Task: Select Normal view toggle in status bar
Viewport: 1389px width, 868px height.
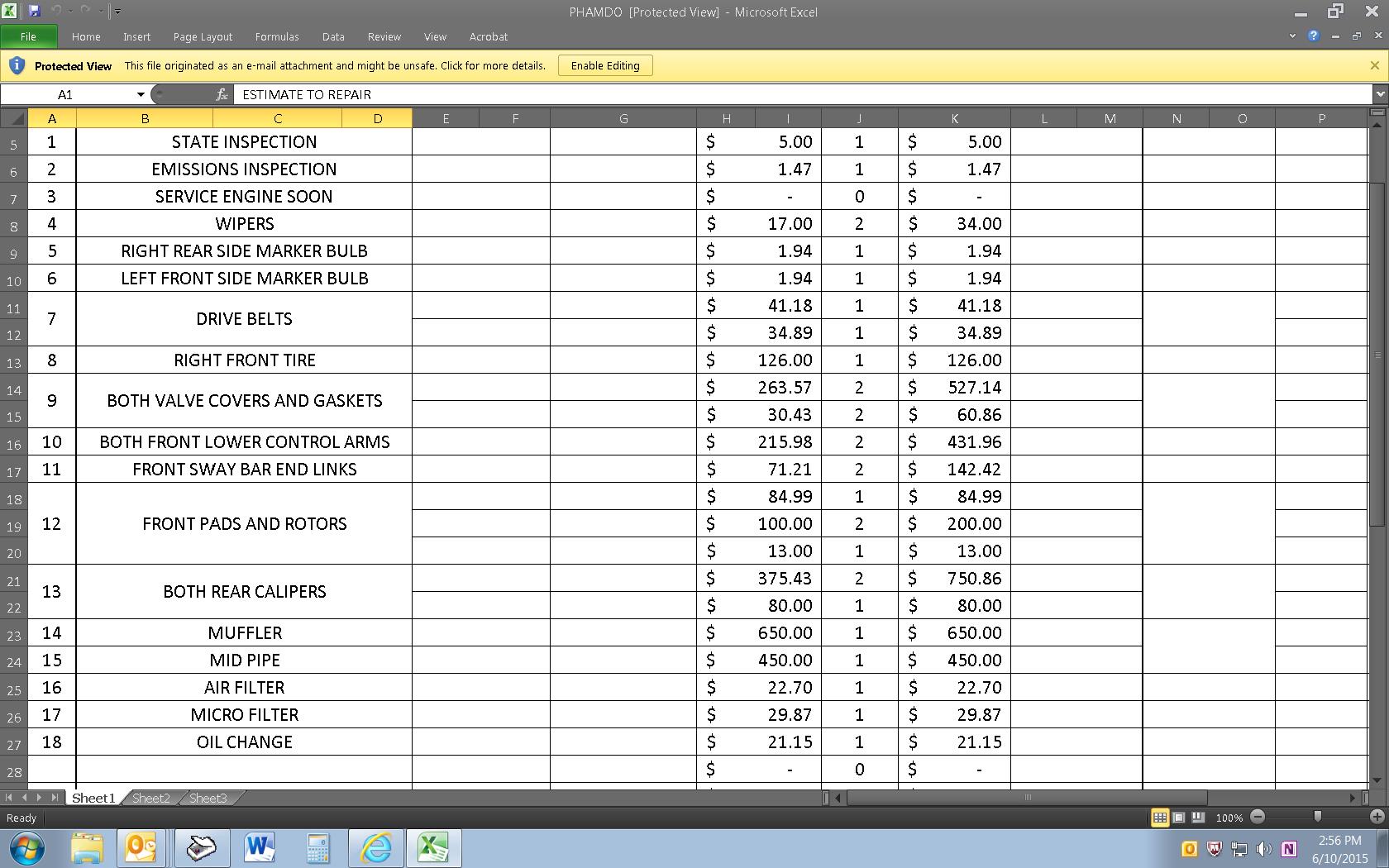Action: pos(1160,818)
